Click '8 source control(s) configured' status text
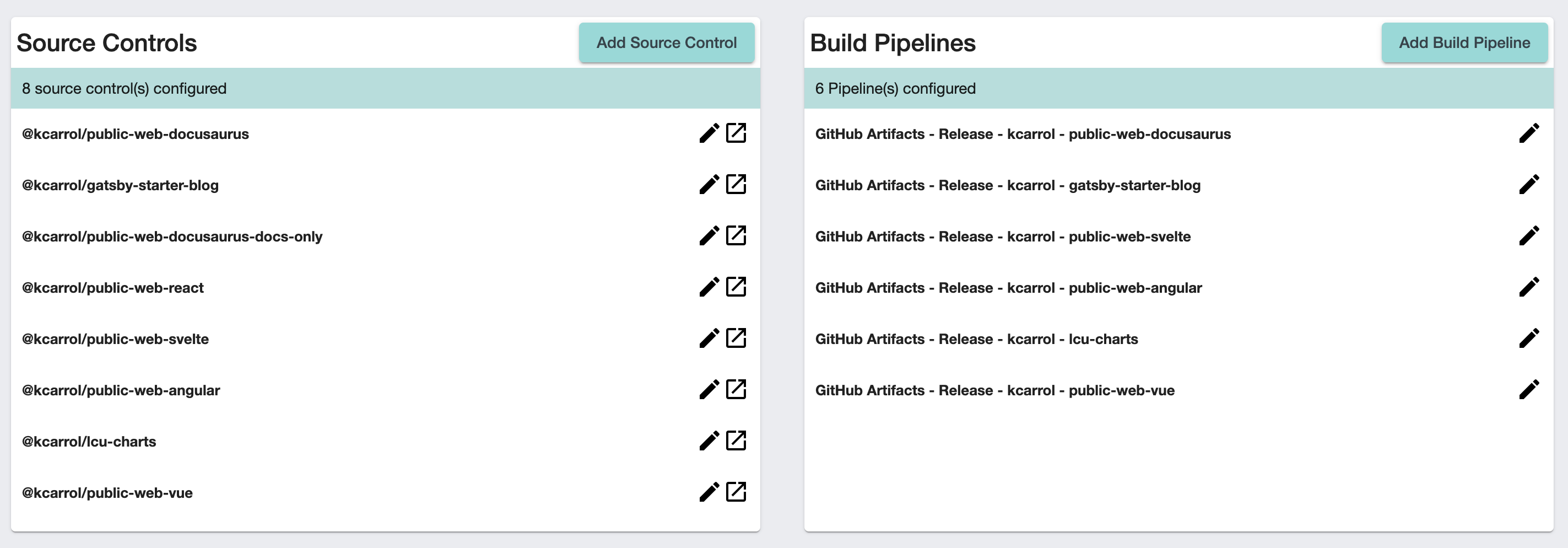This screenshot has height=548, width=1568. tap(124, 88)
